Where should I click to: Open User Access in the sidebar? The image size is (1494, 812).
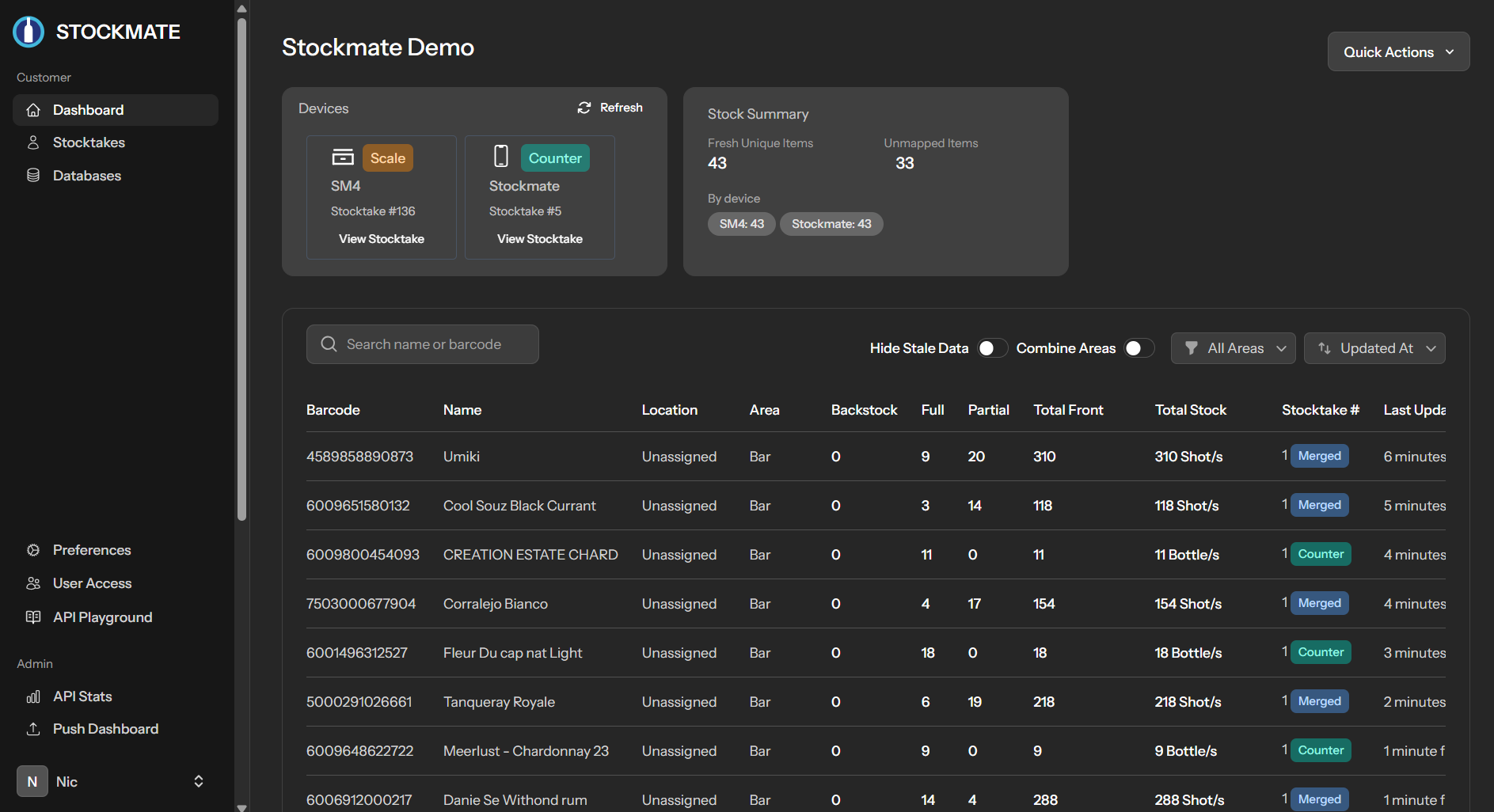[x=116, y=583]
